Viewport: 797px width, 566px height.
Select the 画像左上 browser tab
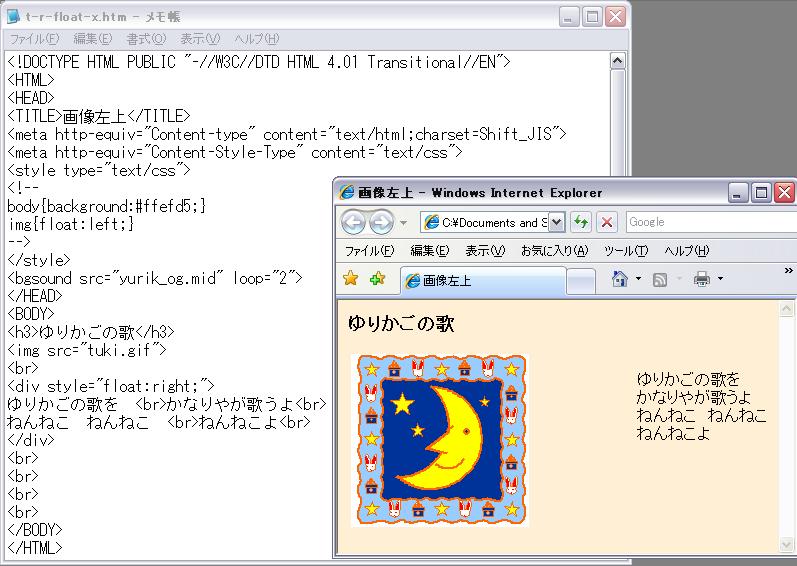click(483, 280)
